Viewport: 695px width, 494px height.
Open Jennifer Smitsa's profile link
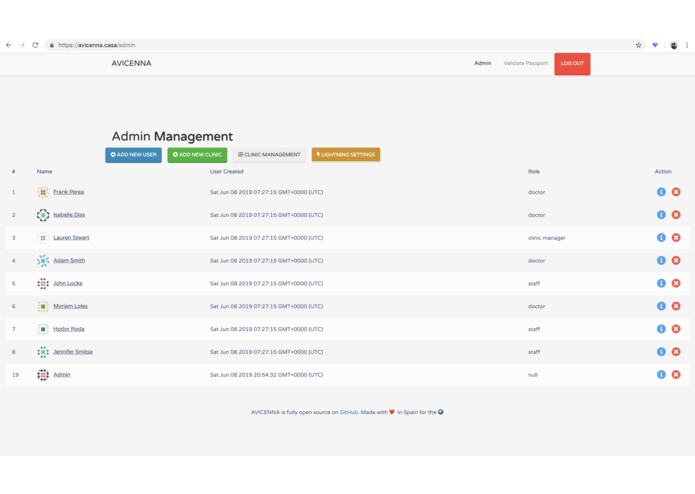73,352
